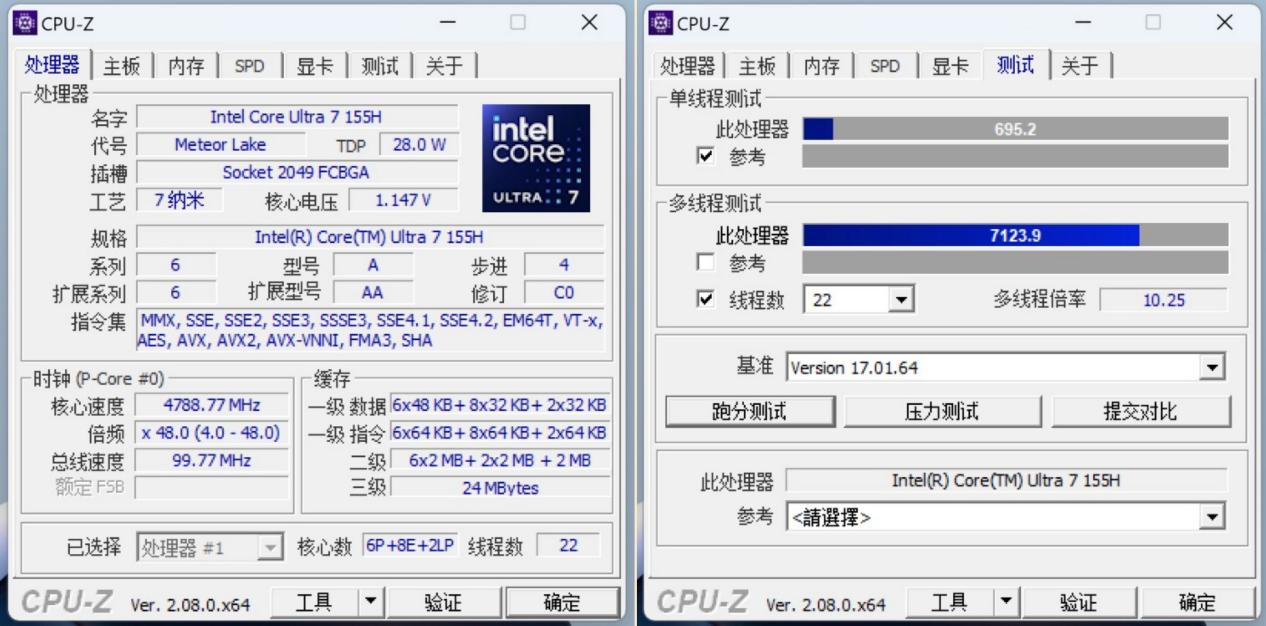This screenshot has width=1266, height=626.
Task: Click the 核心速度 4788.77 MHz value
Action: click(212, 405)
